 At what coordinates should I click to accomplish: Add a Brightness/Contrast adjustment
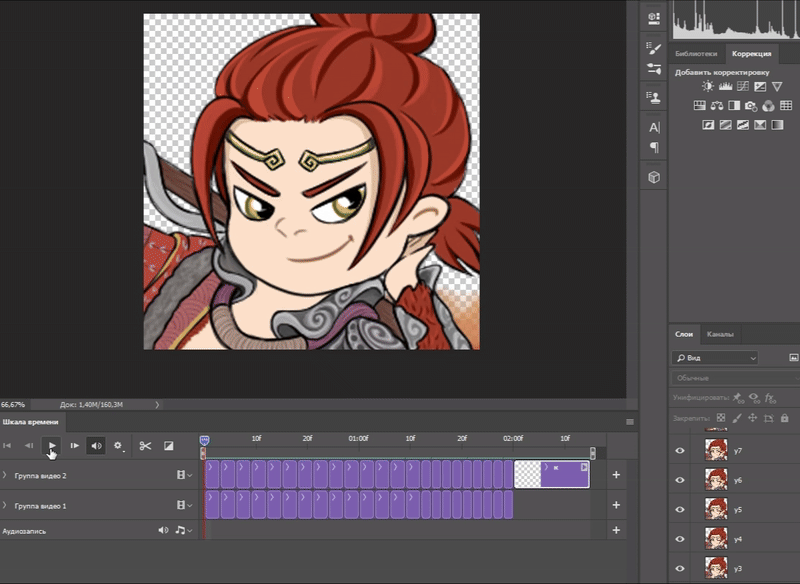coord(708,86)
